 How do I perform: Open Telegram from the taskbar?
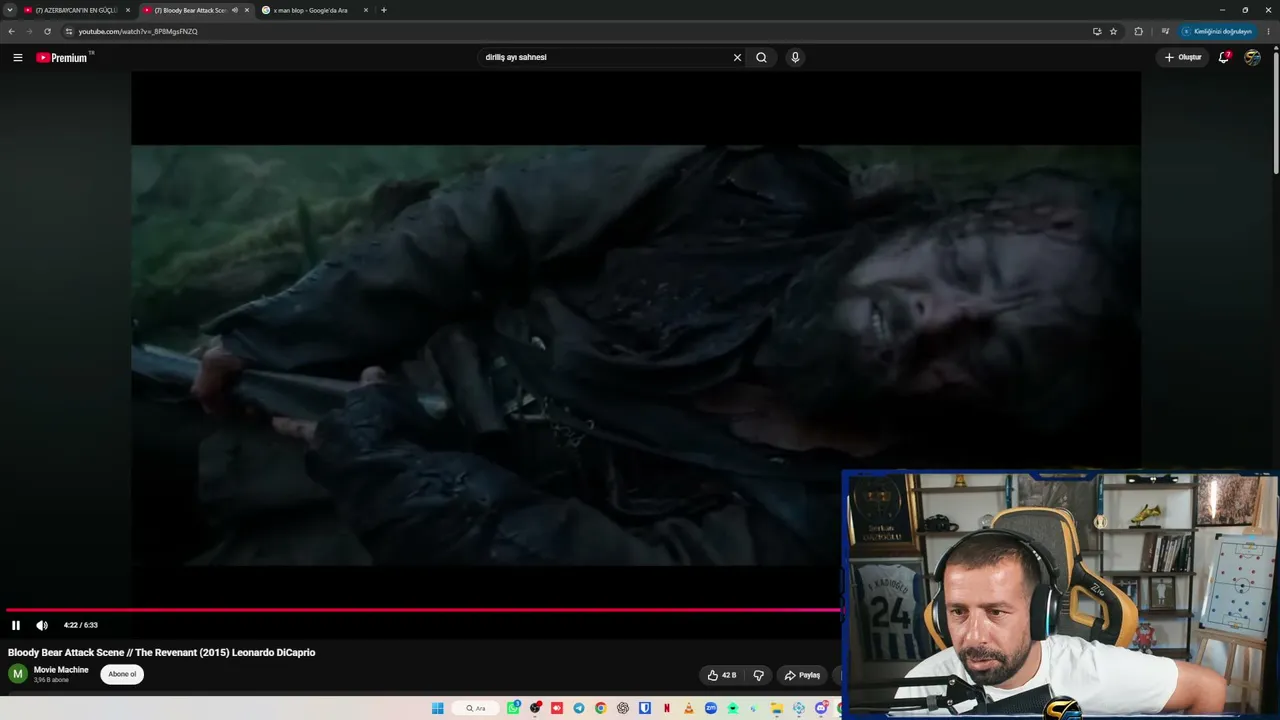[579, 708]
